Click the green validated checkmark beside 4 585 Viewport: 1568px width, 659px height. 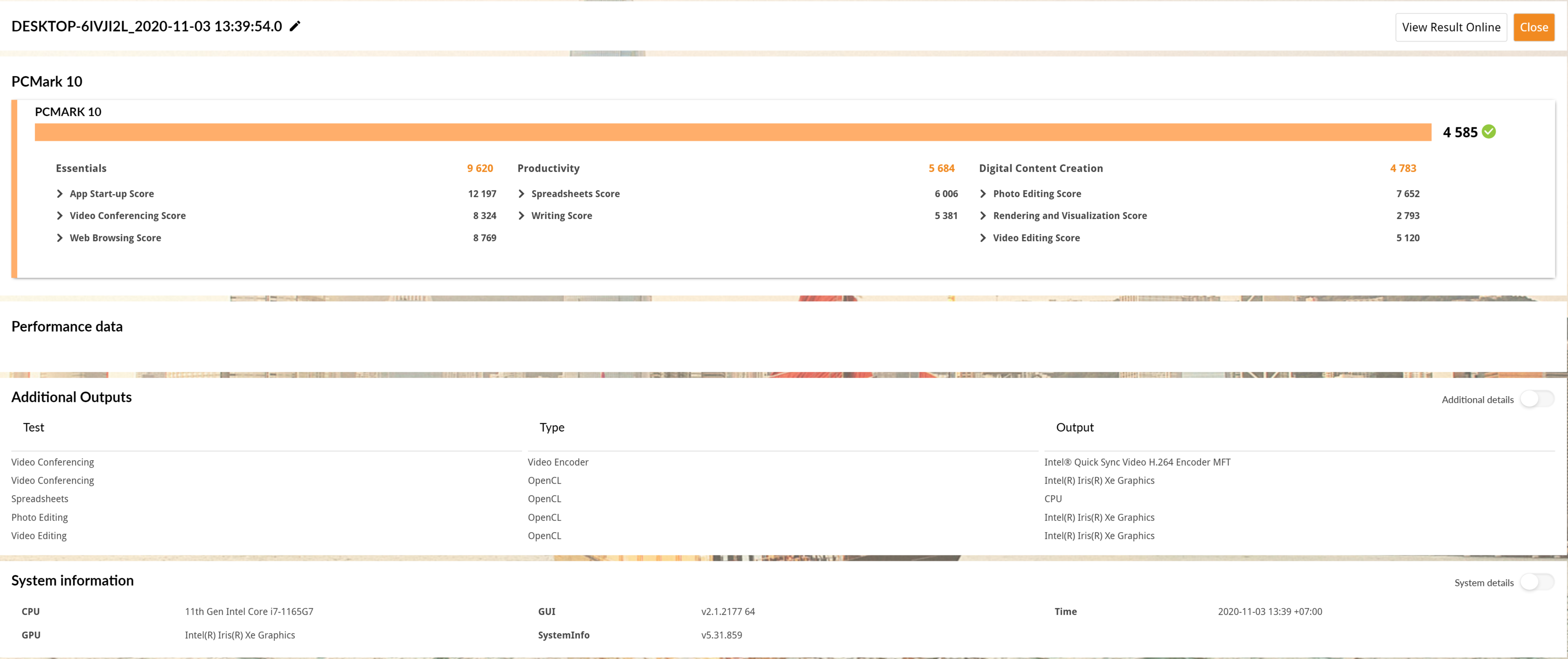pos(1489,132)
